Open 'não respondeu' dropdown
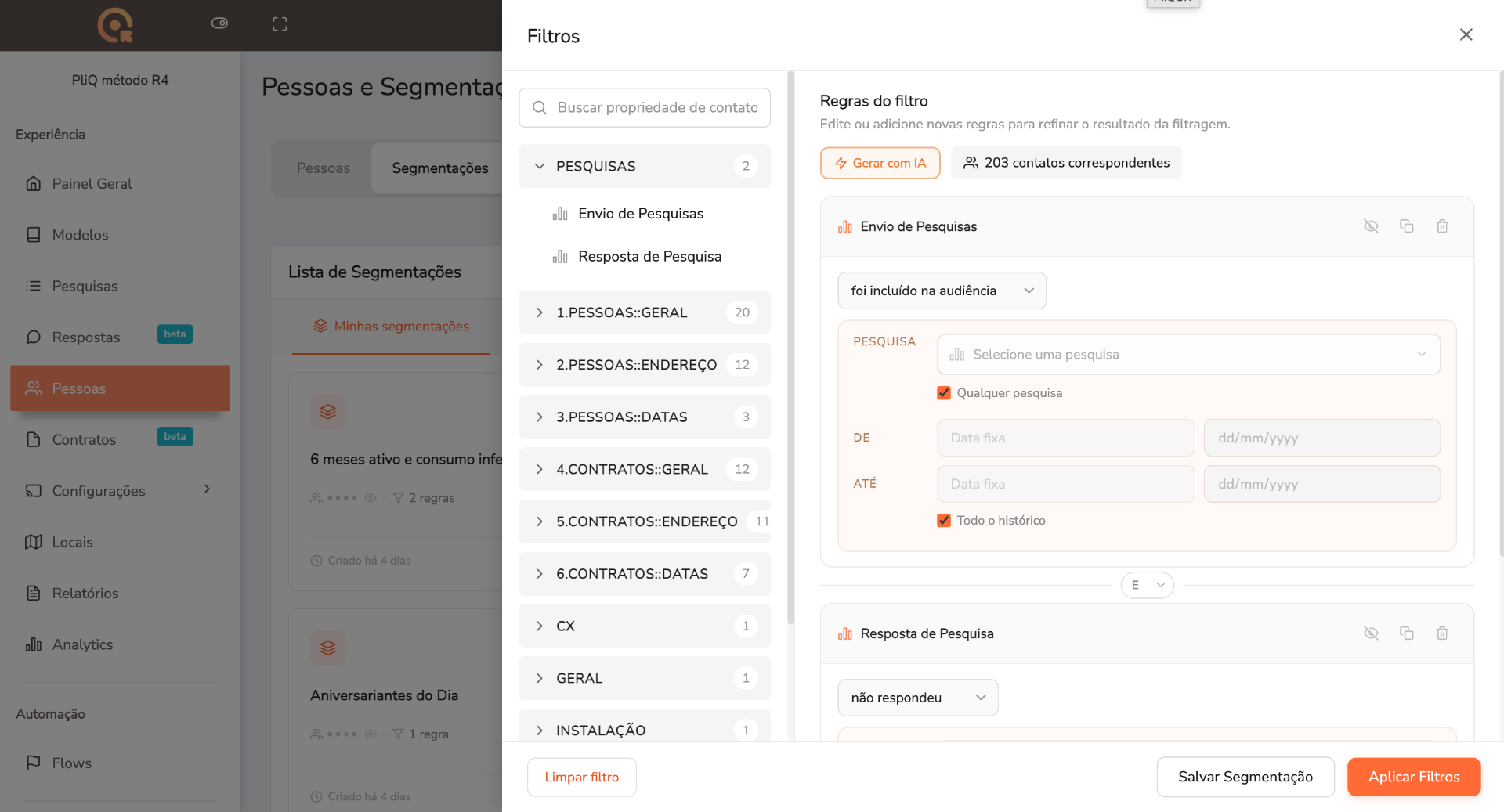This screenshot has width=1504, height=812. pos(917,698)
